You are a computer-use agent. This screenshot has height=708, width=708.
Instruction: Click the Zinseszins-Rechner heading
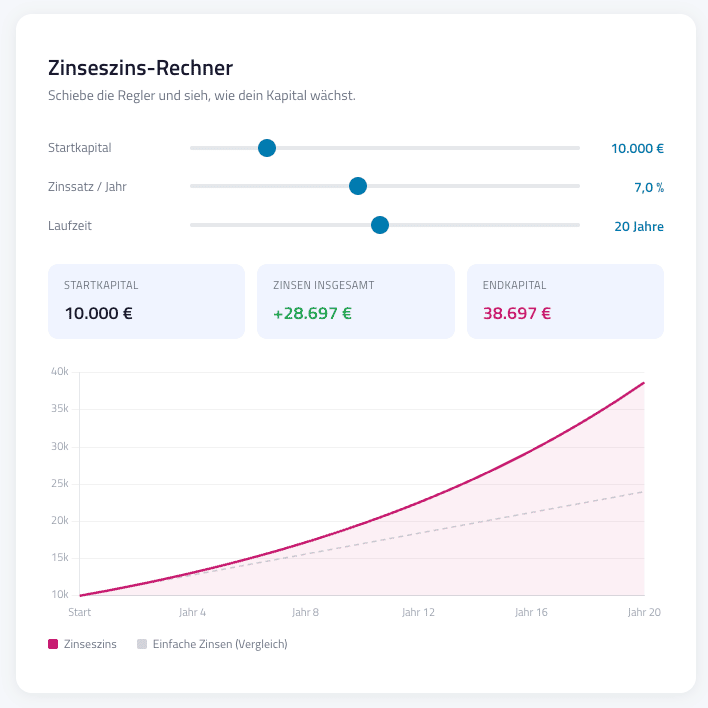pos(141,69)
